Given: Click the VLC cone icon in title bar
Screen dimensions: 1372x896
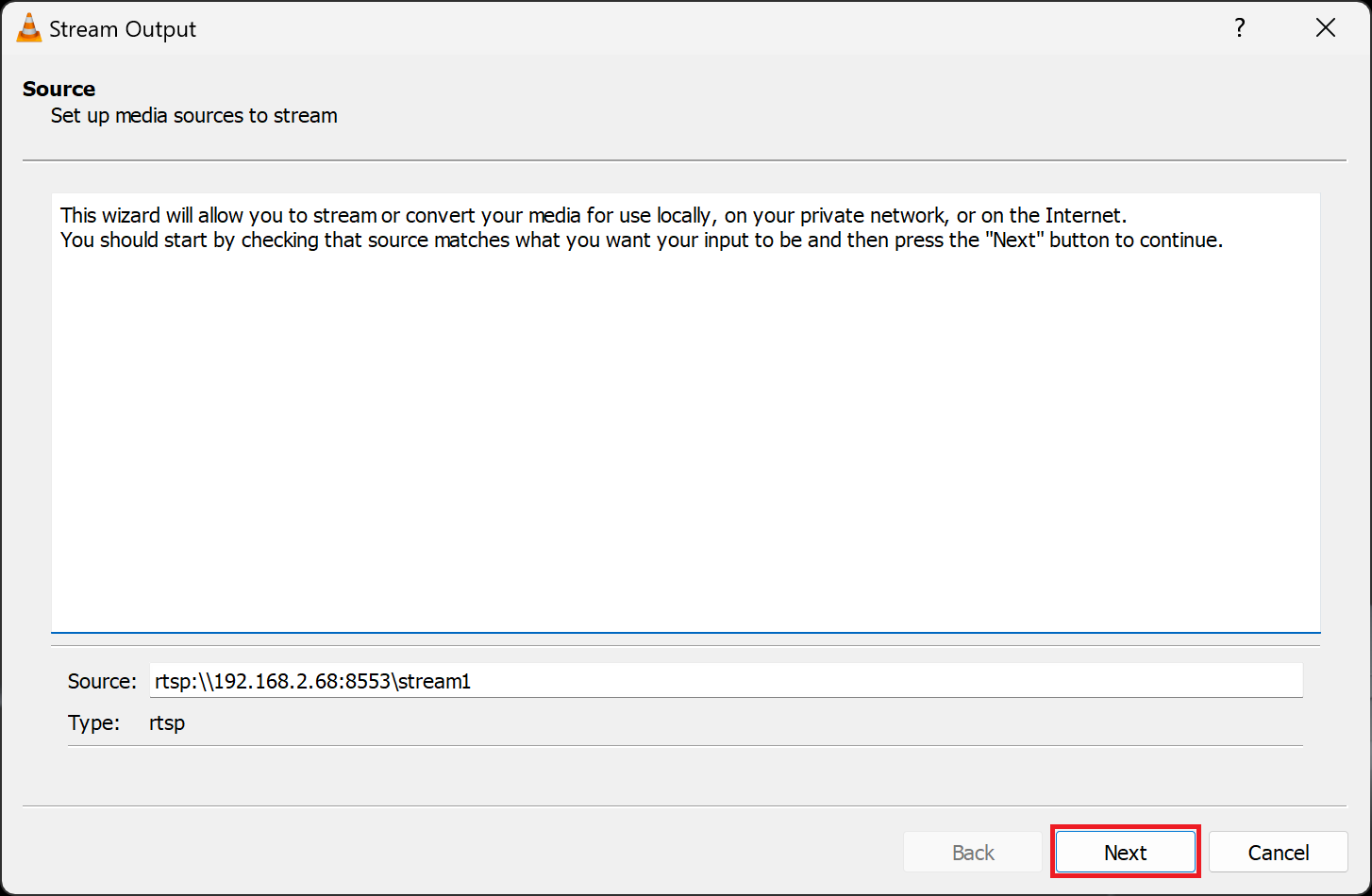Looking at the screenshot, I should click(29, 28).
